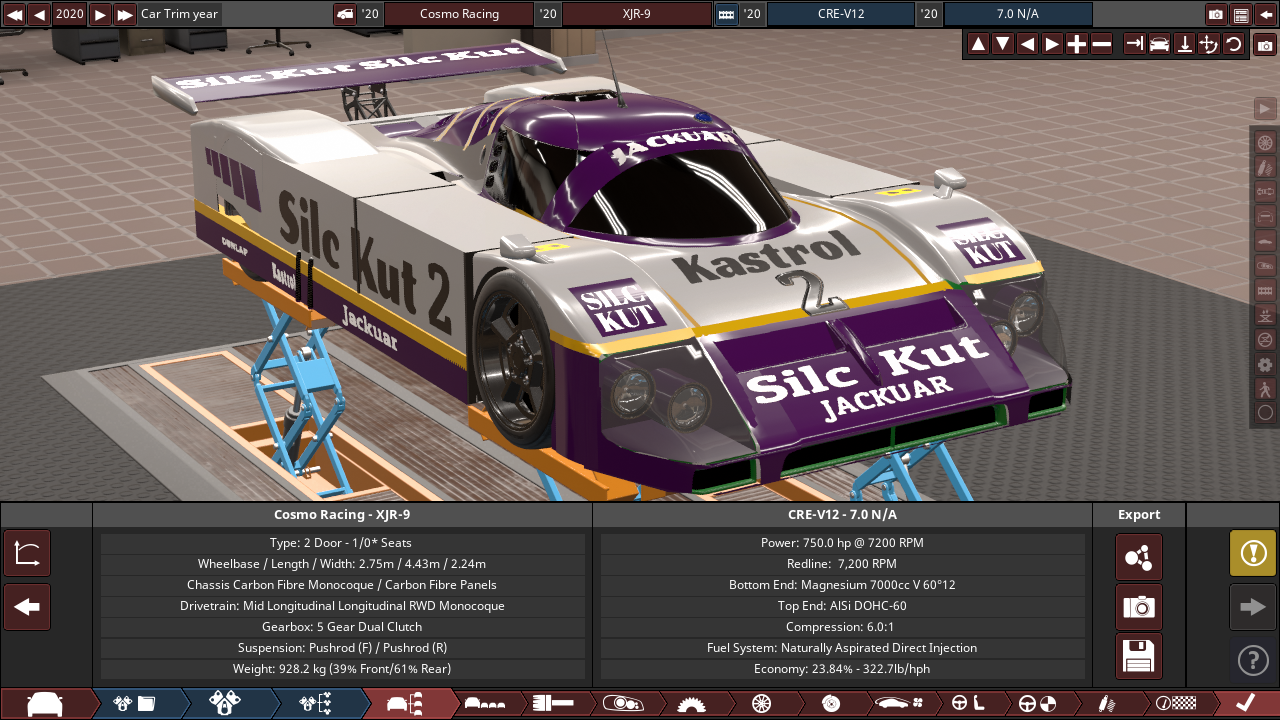Save with the floppy disk button
The height and width of the screenshot is (720, 1280).
[x=1139, y=656]
